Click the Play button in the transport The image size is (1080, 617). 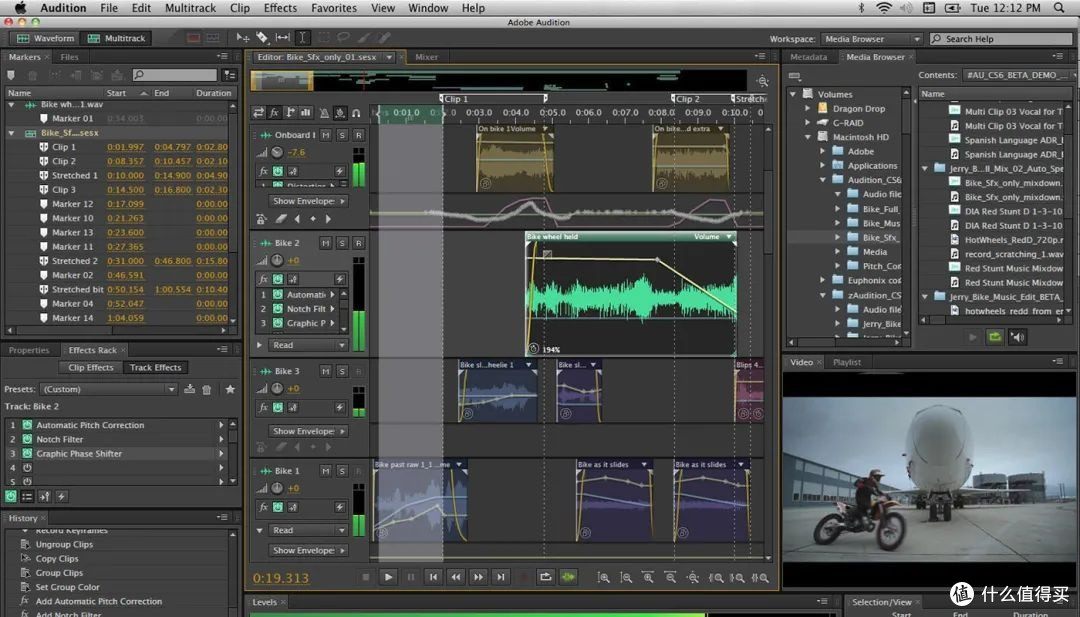click(388, 577)
